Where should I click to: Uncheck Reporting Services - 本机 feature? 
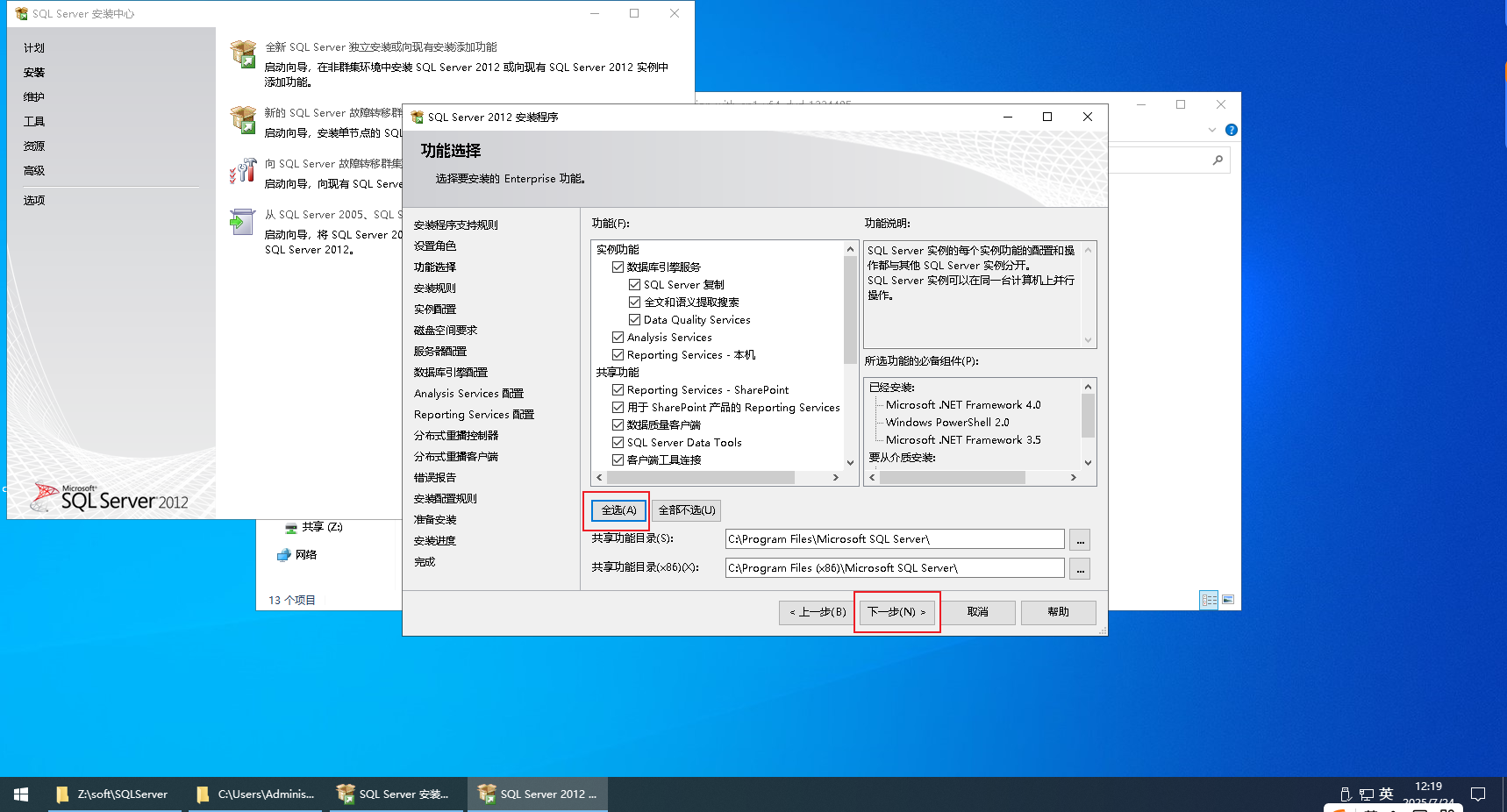[618, 355]
